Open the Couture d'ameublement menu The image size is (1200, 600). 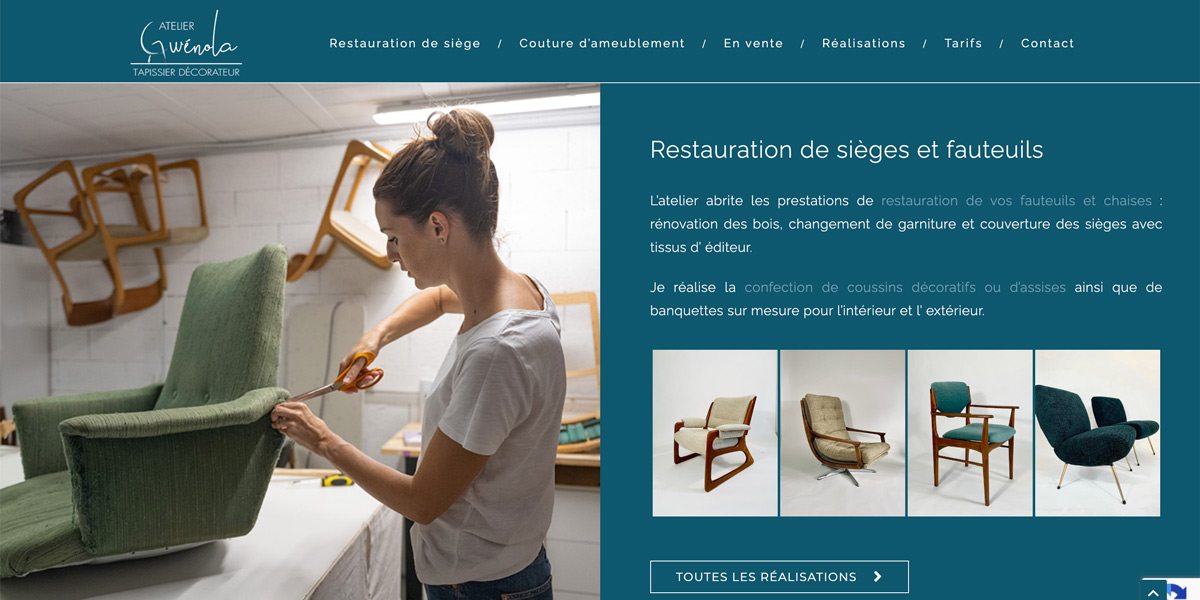pyautogui.click(x=602, y=43)
